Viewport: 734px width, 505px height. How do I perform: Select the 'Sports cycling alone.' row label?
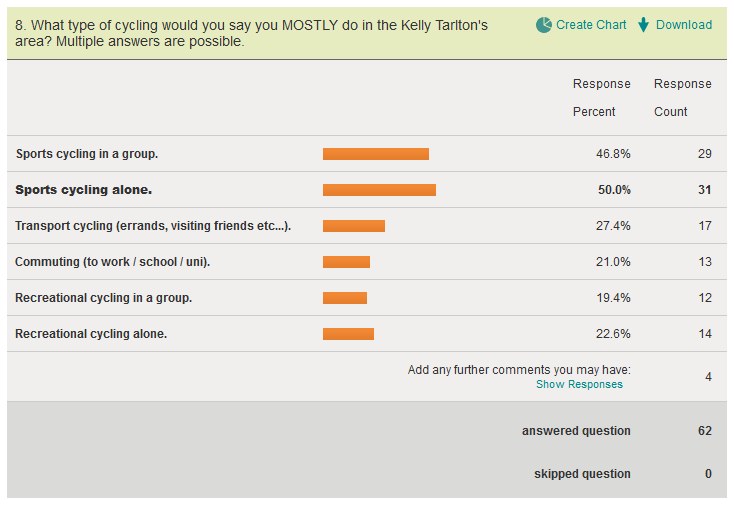click(84, 190)
